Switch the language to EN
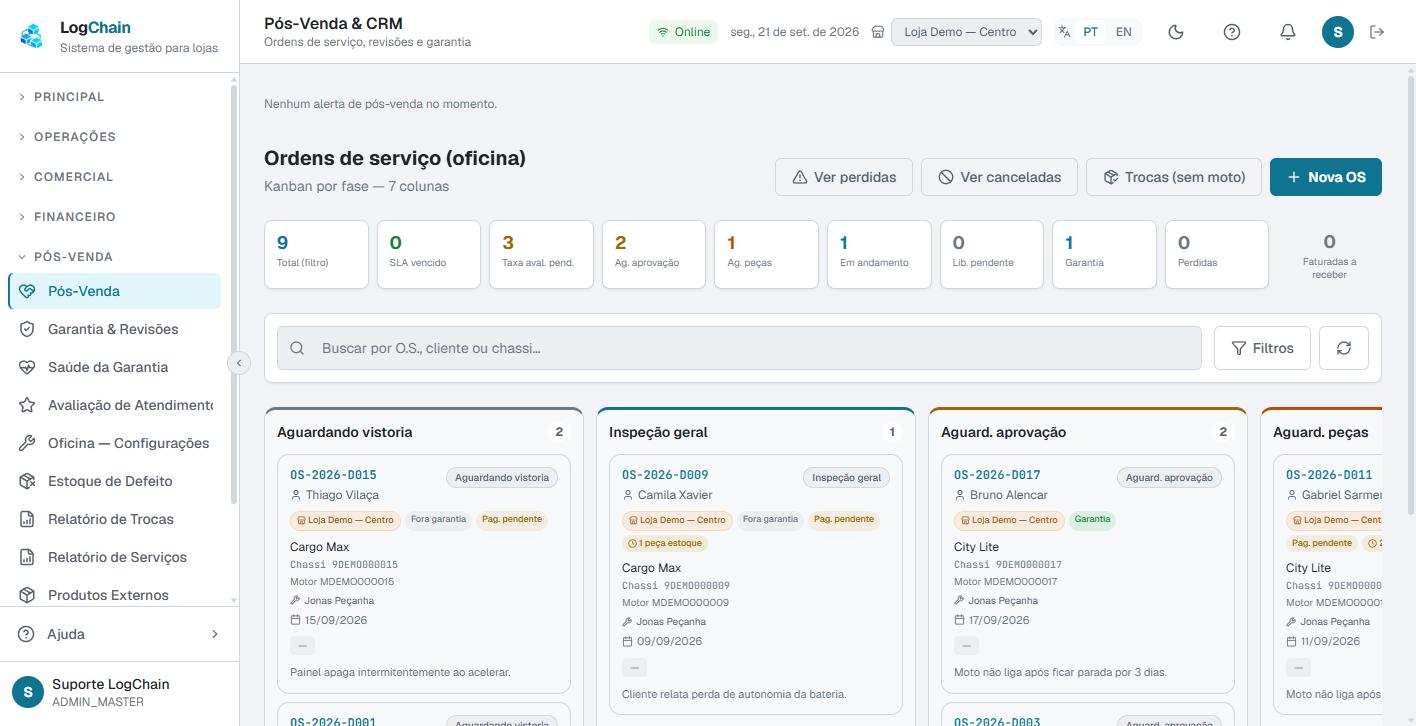The image size is (1416, 726). [x=1124, y=32]
